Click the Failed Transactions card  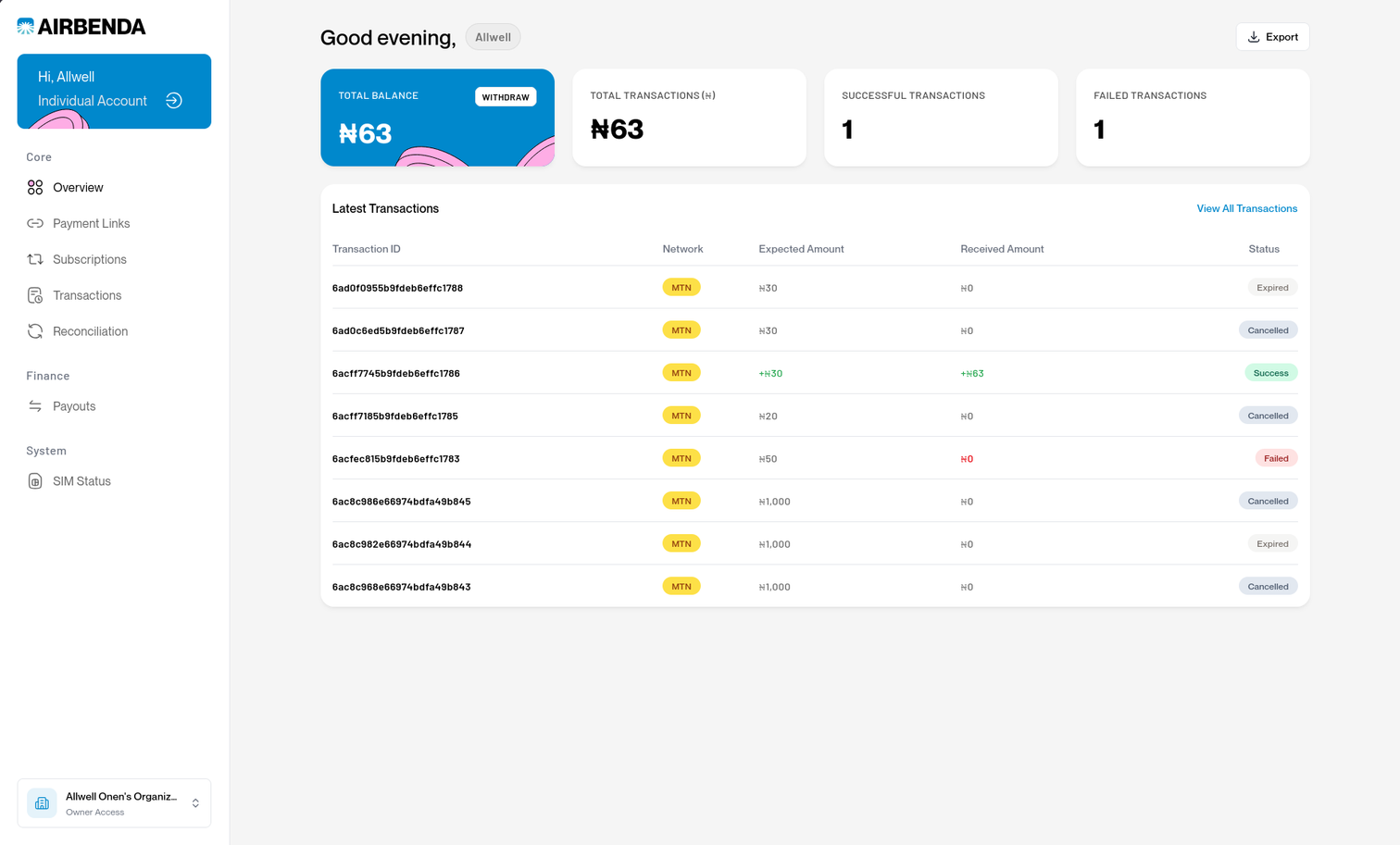tap(1193, 118)
